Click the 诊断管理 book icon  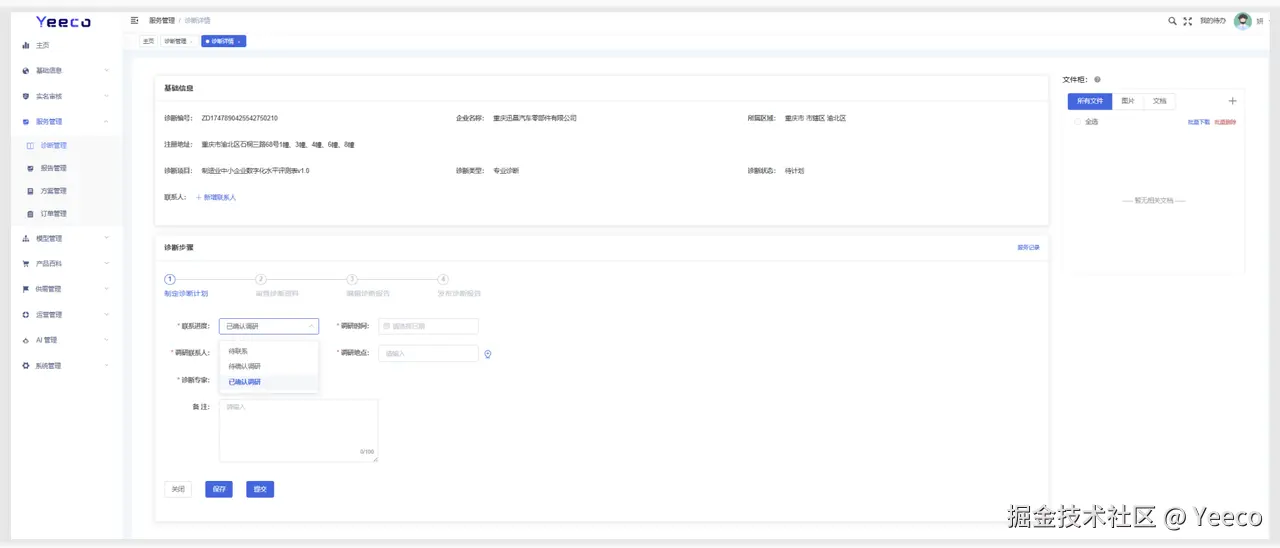[31, 146]
